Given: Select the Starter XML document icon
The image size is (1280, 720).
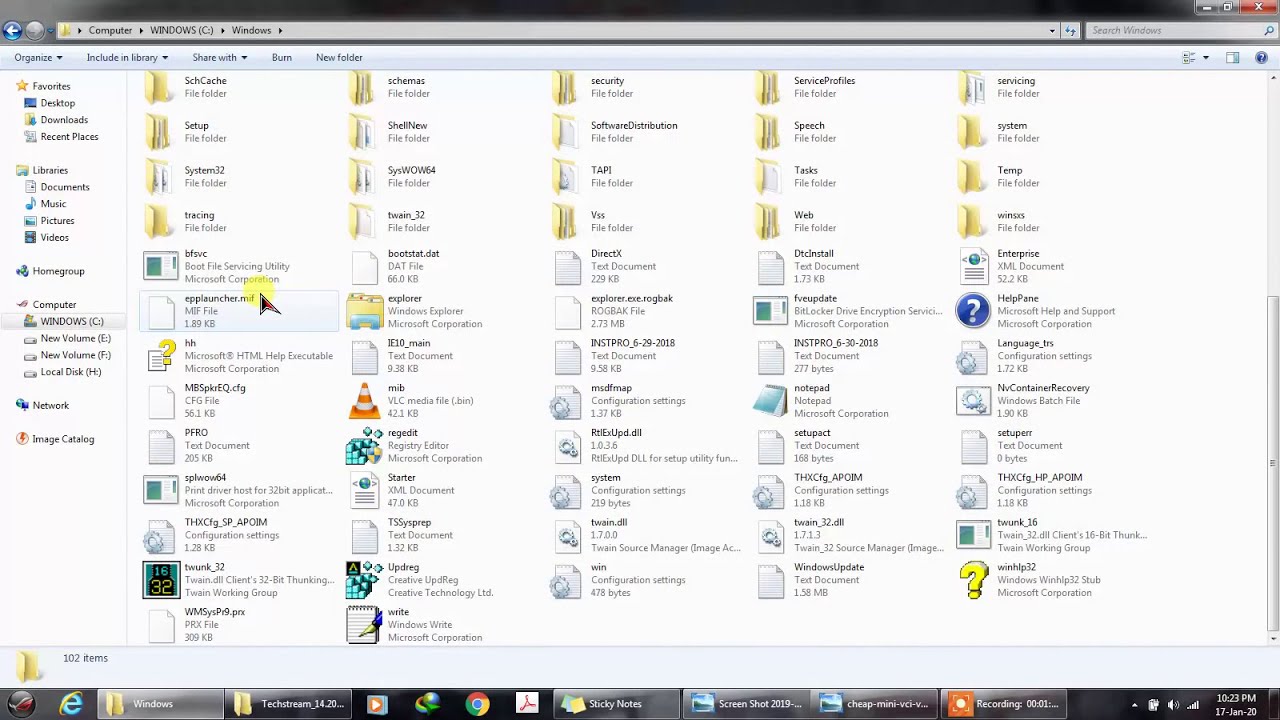Looking at the screenshot, I should click(364, 491).
